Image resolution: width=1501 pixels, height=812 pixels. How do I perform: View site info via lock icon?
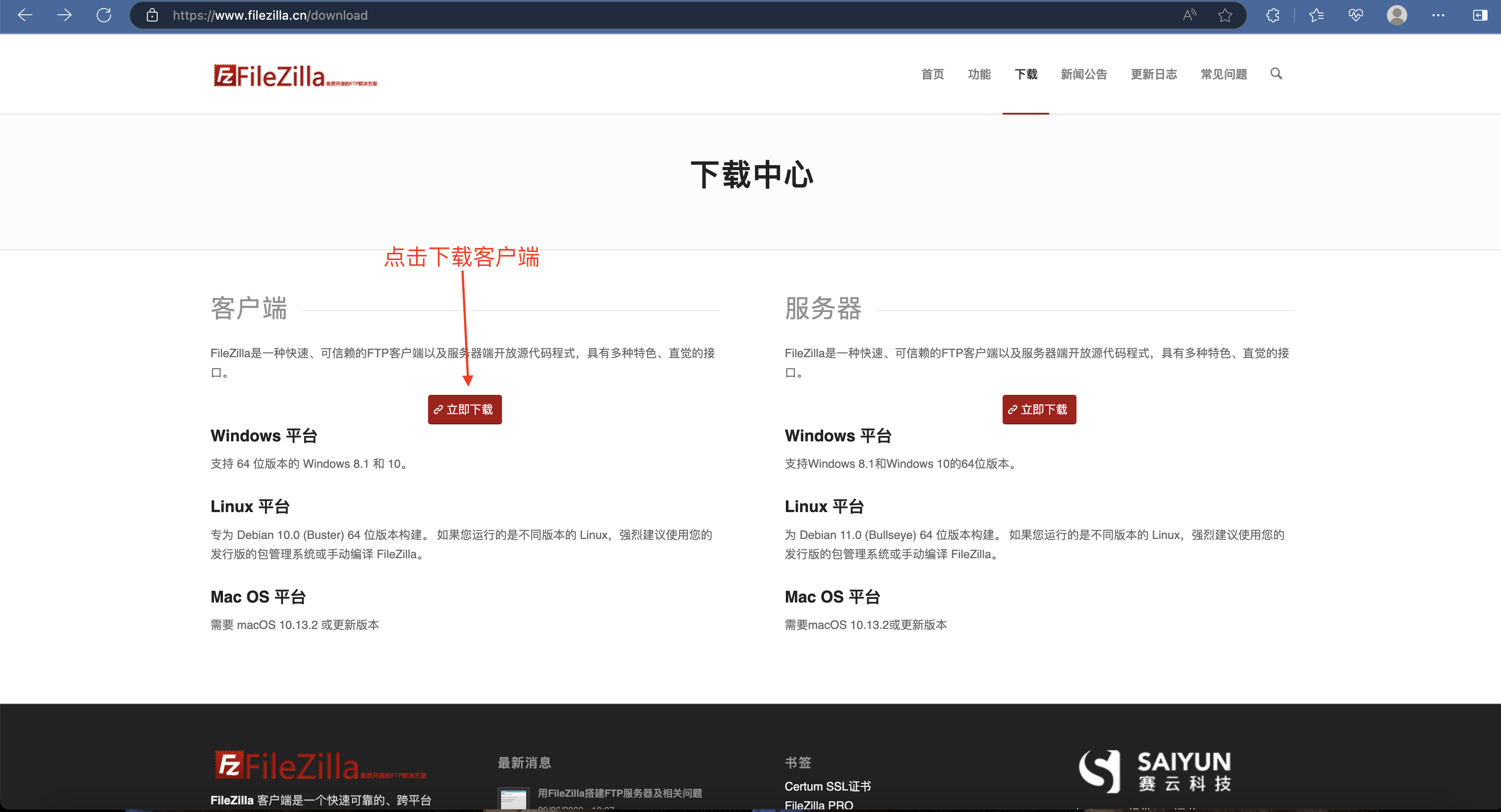(x=152, y=15)
